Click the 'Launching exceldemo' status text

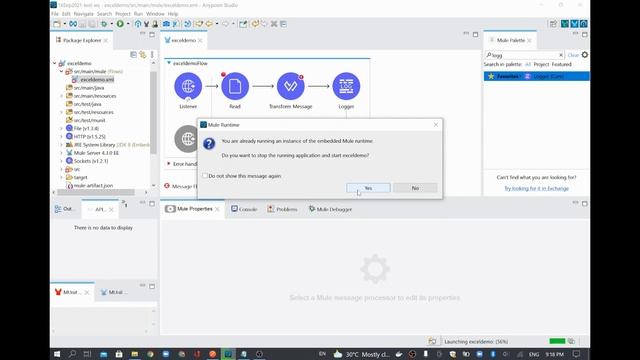[476, 342]
